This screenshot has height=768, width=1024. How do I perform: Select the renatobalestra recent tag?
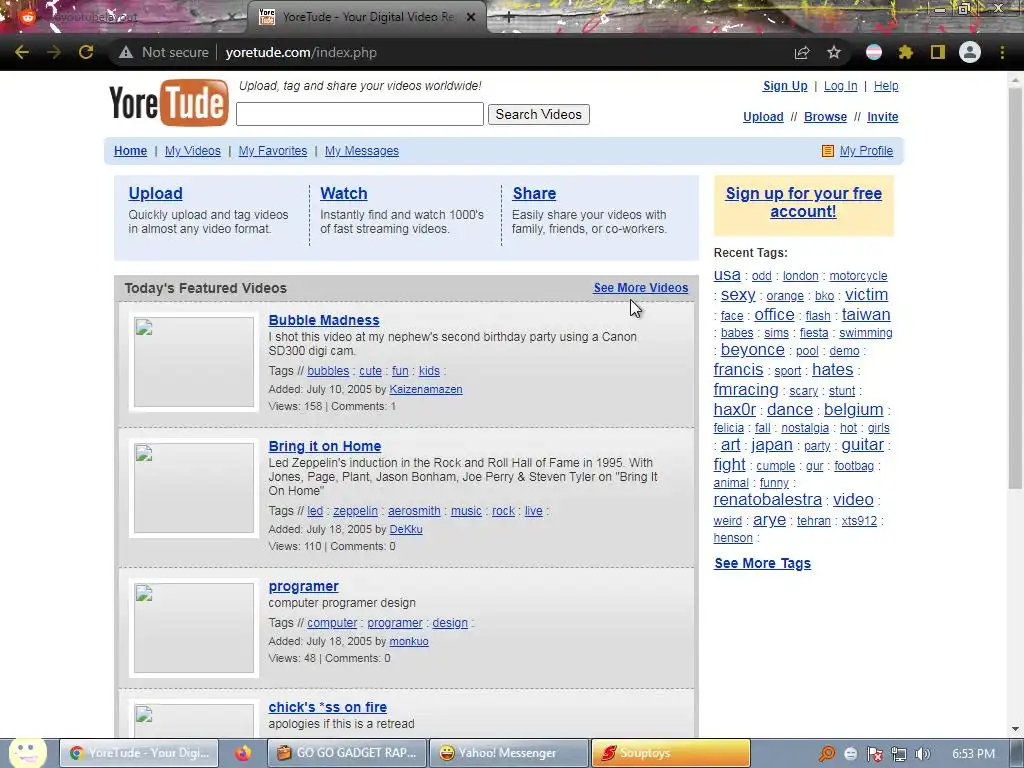click(x=767, y=499)
